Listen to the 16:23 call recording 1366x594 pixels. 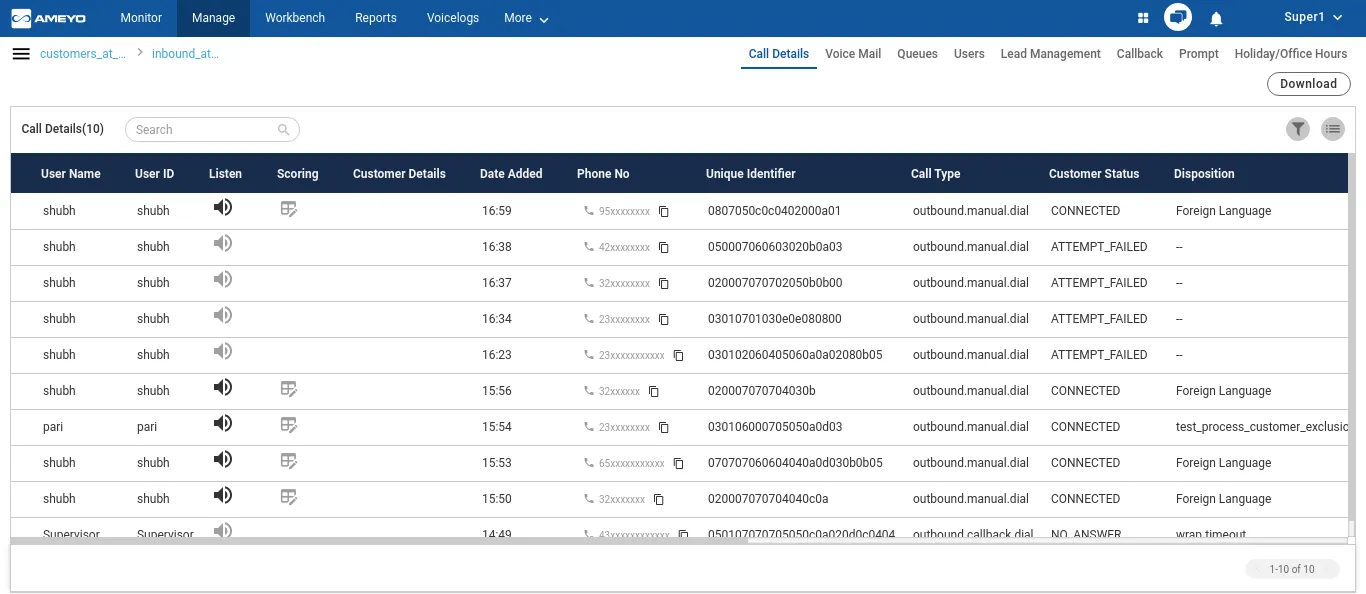(223, 351)
